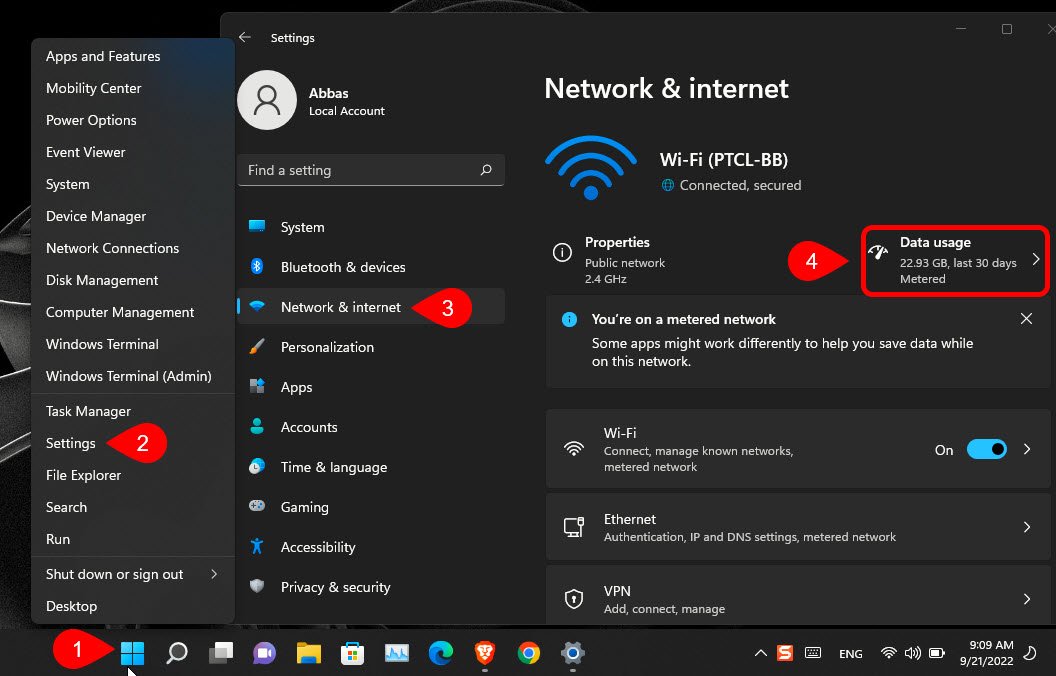This screenshot has width=1056, height=676.
Task: Launch Microsoft Edge from the taskbar
Action: coord(440,653)
